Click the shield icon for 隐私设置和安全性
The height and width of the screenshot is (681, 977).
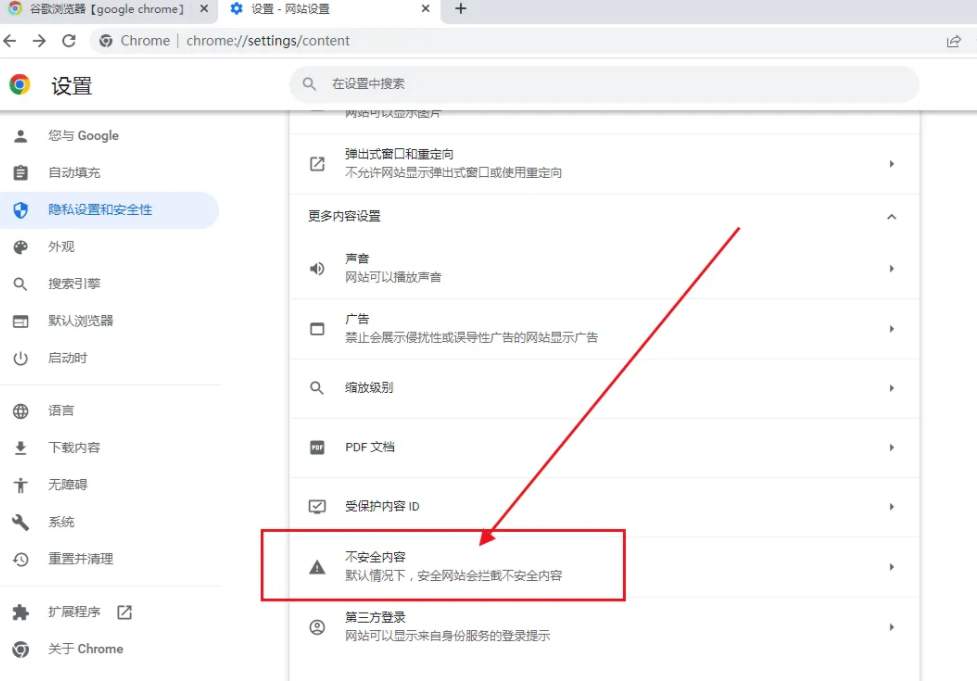click(x=21, y=210)
